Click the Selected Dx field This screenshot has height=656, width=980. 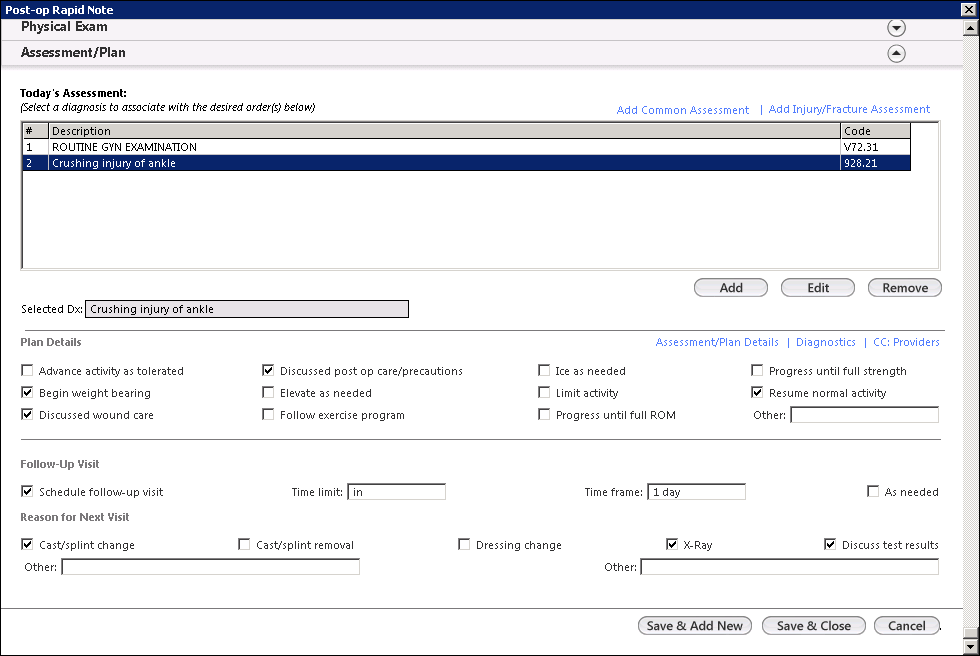pos(247,309)
